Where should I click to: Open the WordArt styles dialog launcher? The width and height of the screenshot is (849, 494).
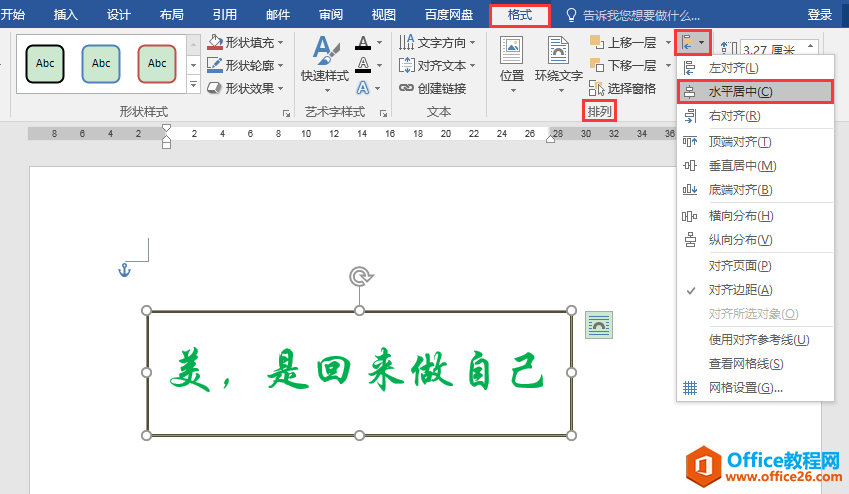pyautogui.click(x=383, y=113)
